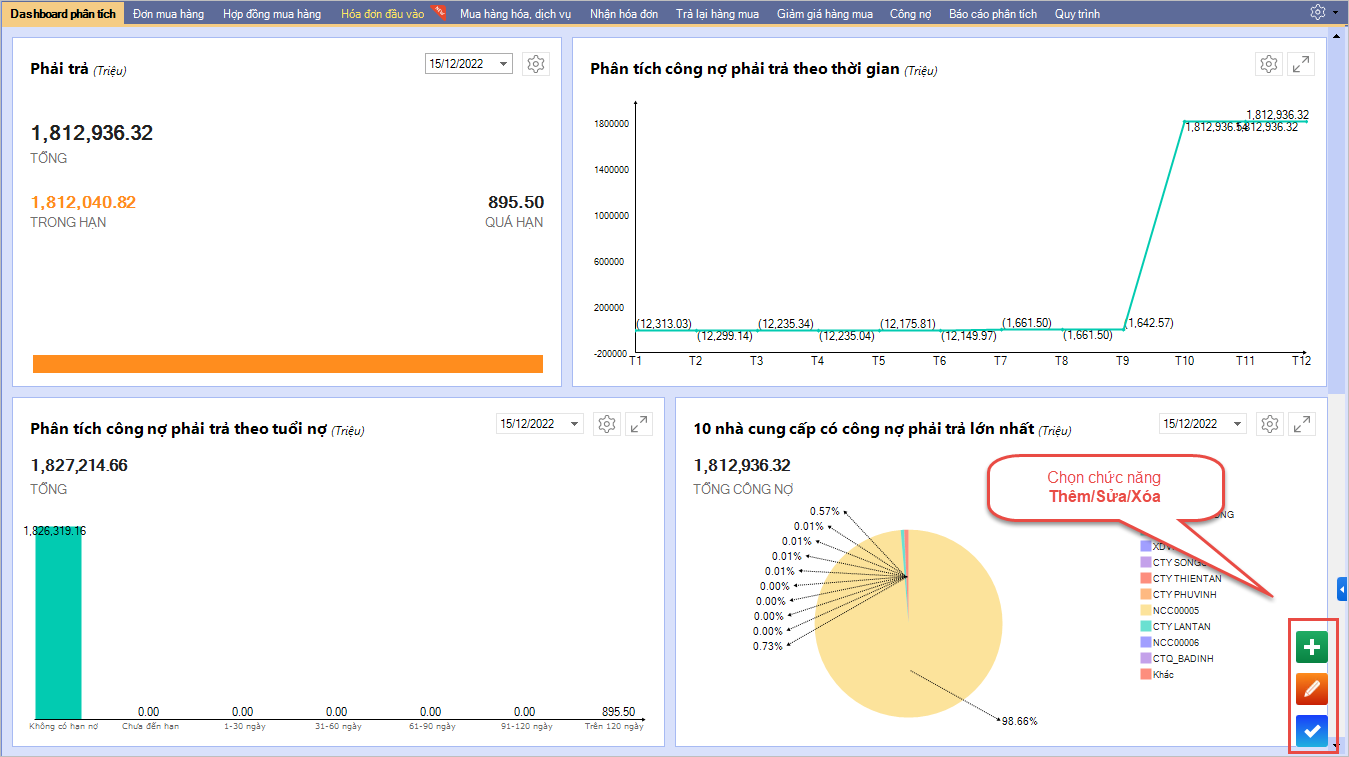1349x757 pixels.
Task: Open gear settings of debt age chart
Action: coord(606,424)
